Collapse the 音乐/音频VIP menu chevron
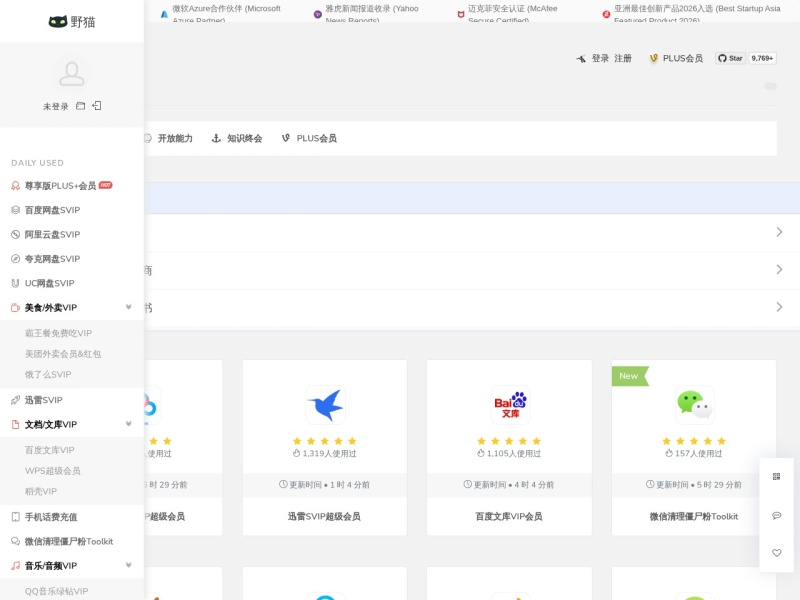Screen dimensions: 800x600 click(129, 565)
